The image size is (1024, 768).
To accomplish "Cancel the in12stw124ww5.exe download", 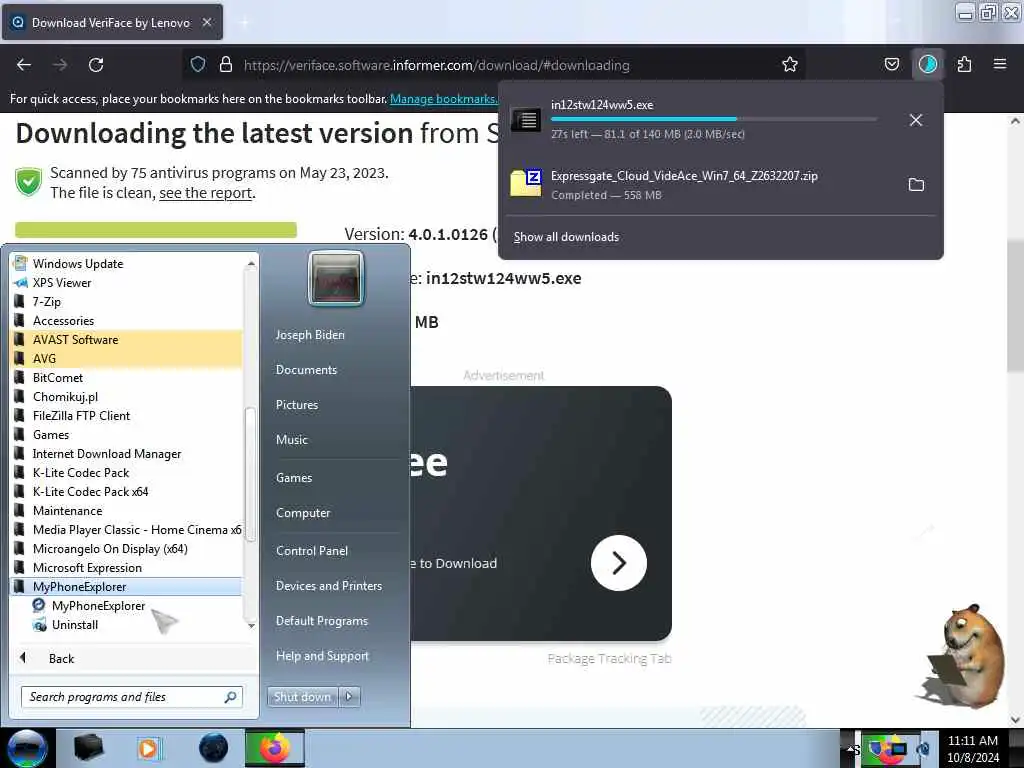I will tap(916, 120).
